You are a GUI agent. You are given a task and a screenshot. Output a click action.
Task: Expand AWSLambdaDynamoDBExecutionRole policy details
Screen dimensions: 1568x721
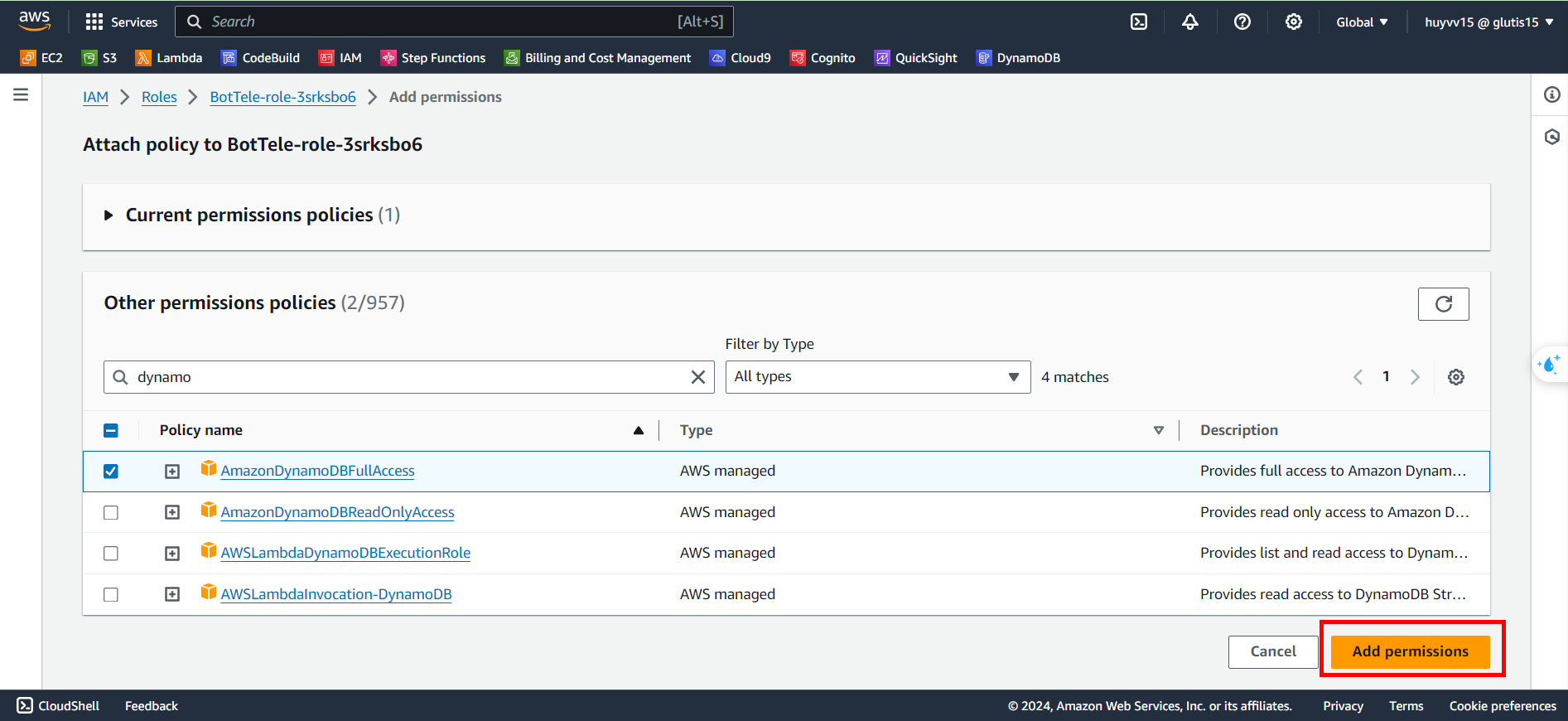(x=172, y=553)
